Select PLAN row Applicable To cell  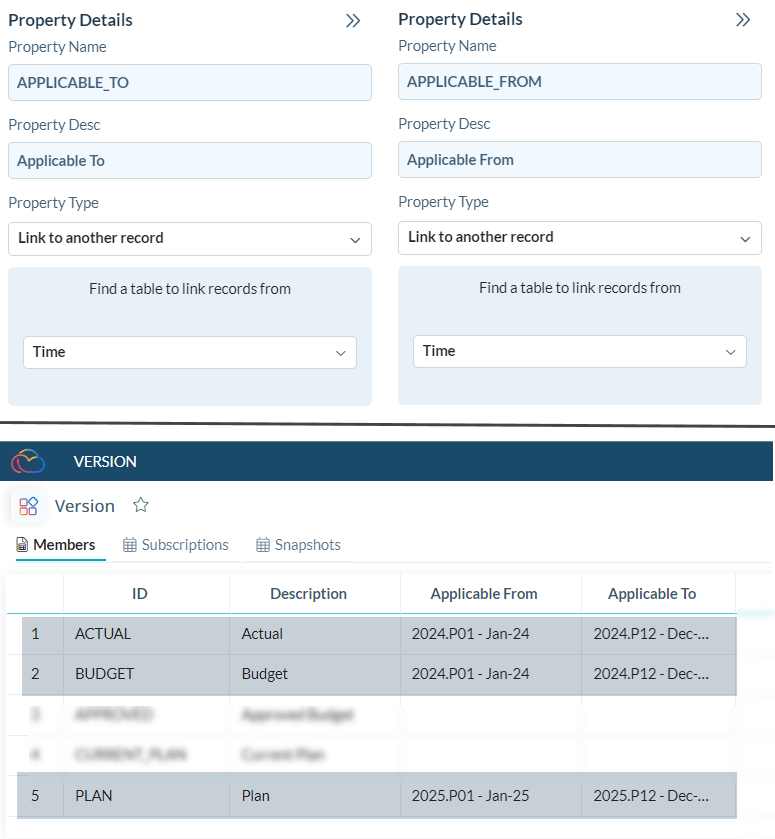651,796
